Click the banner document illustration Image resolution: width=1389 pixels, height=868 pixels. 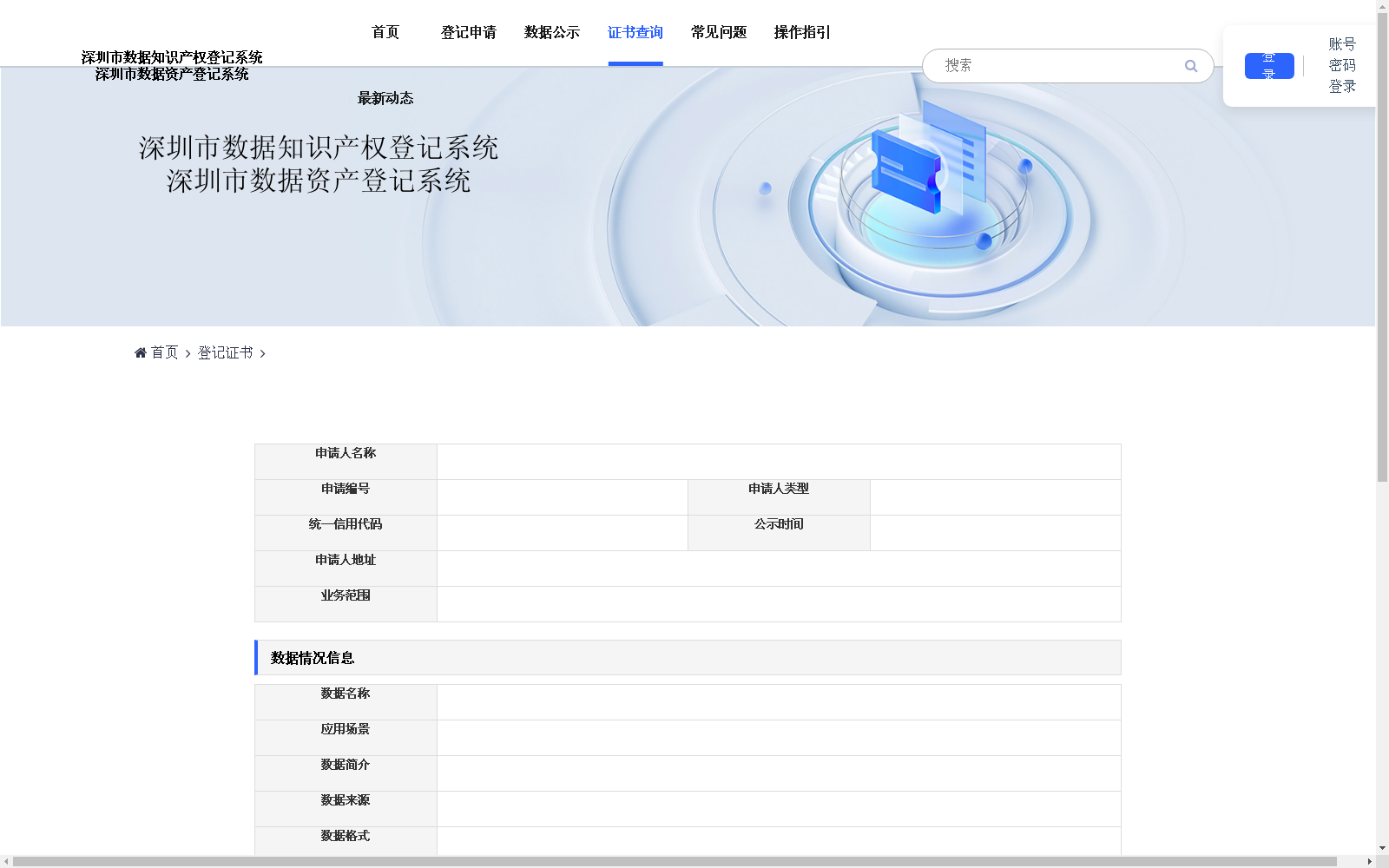coord(929,156)
